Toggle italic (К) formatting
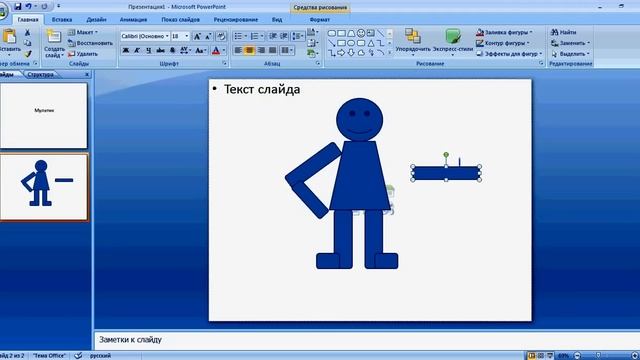The height and width of the screenshot is (360, 640). click(137, 50)
